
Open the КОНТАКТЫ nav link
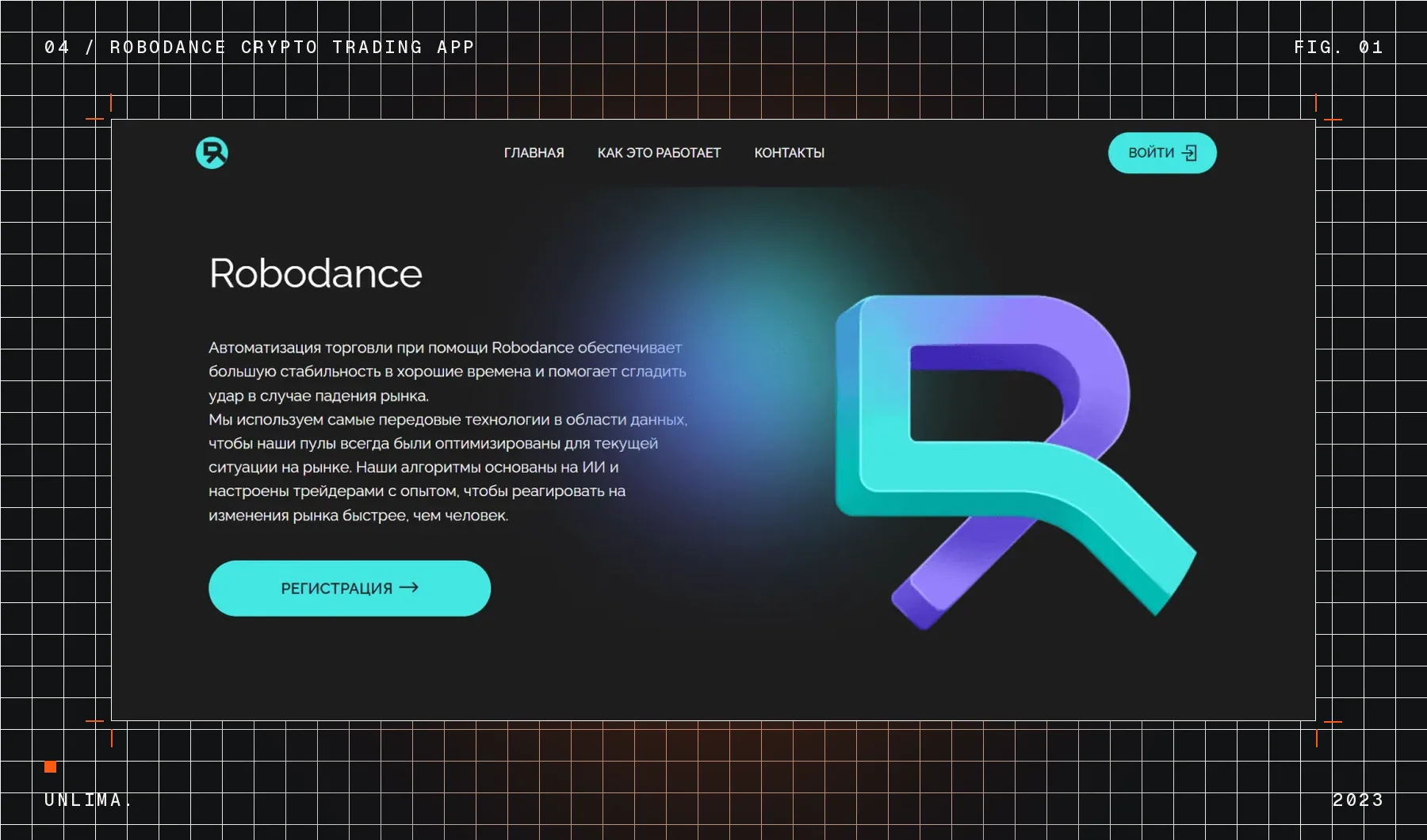pos(789,153)
